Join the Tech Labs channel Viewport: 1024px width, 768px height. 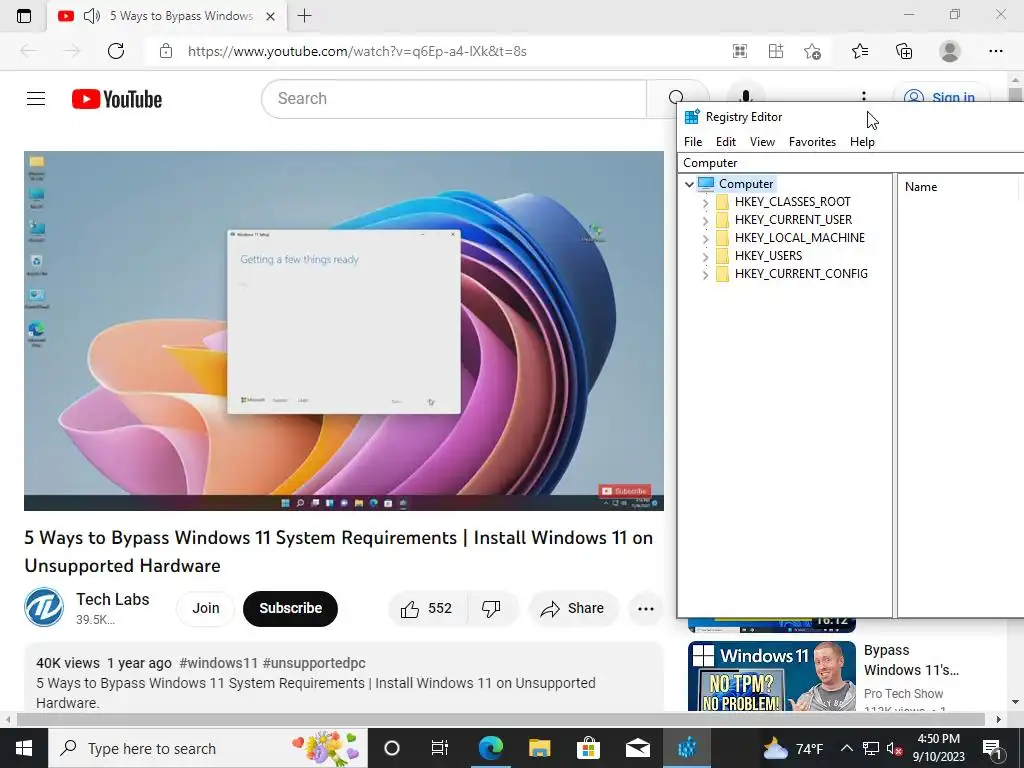pyautogui.click(x=206, y=609)
